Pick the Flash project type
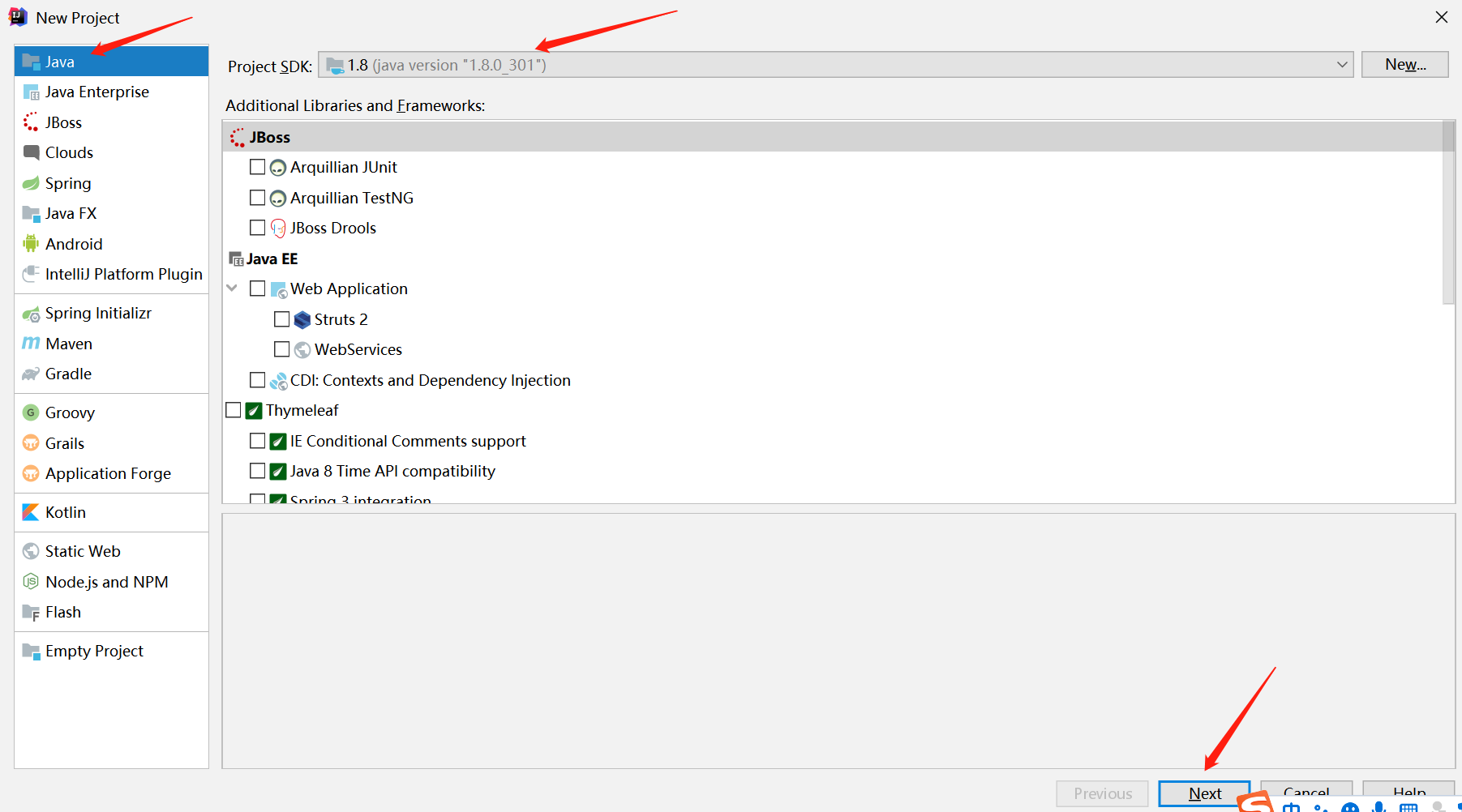 pyautogui.click(x=111, y=612)
